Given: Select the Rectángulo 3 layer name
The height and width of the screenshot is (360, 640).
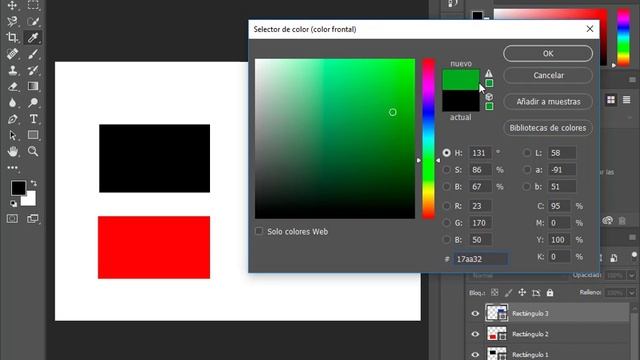Looking at the screenshot, I should tap(530, 313).
